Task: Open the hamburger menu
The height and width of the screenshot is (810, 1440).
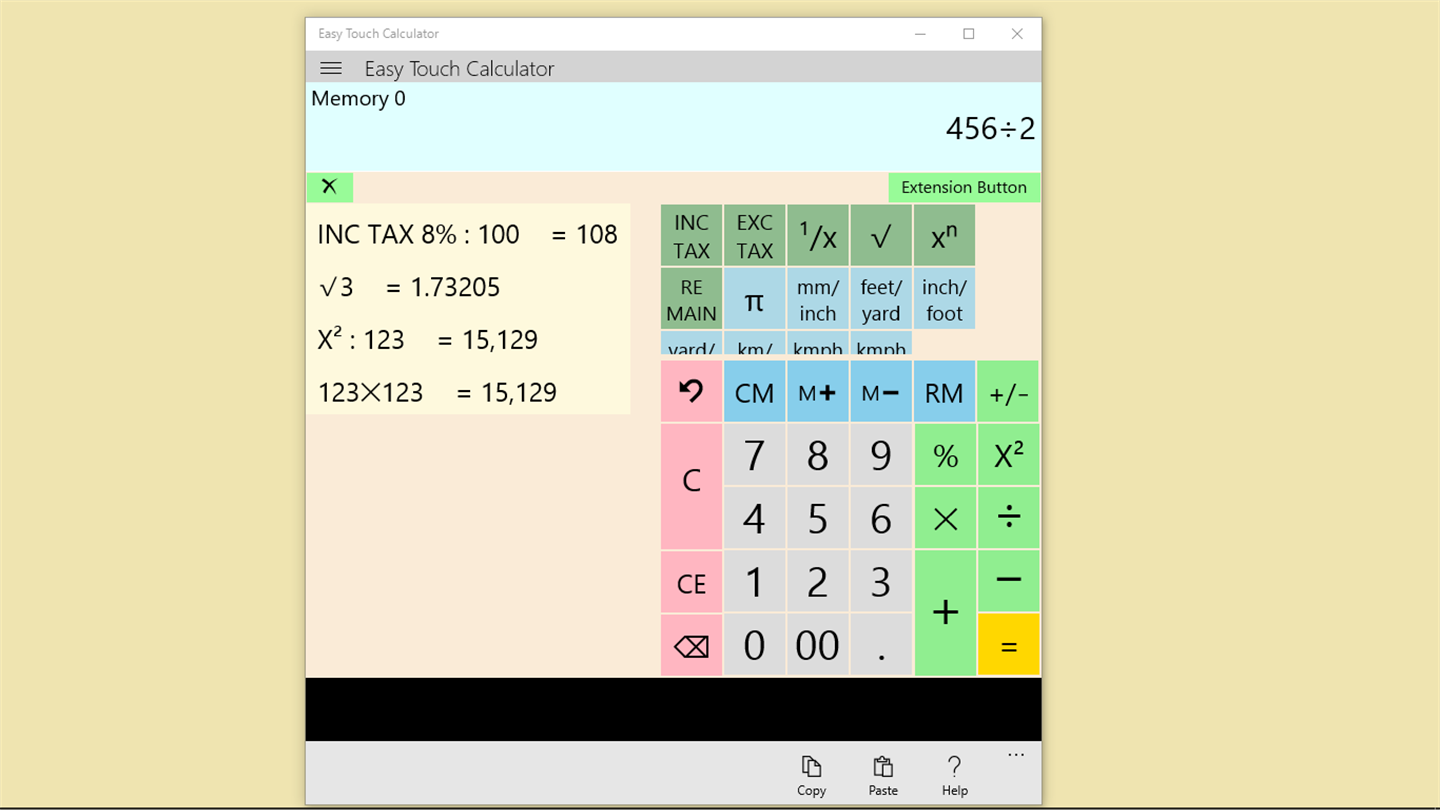Action: [331, 68]
